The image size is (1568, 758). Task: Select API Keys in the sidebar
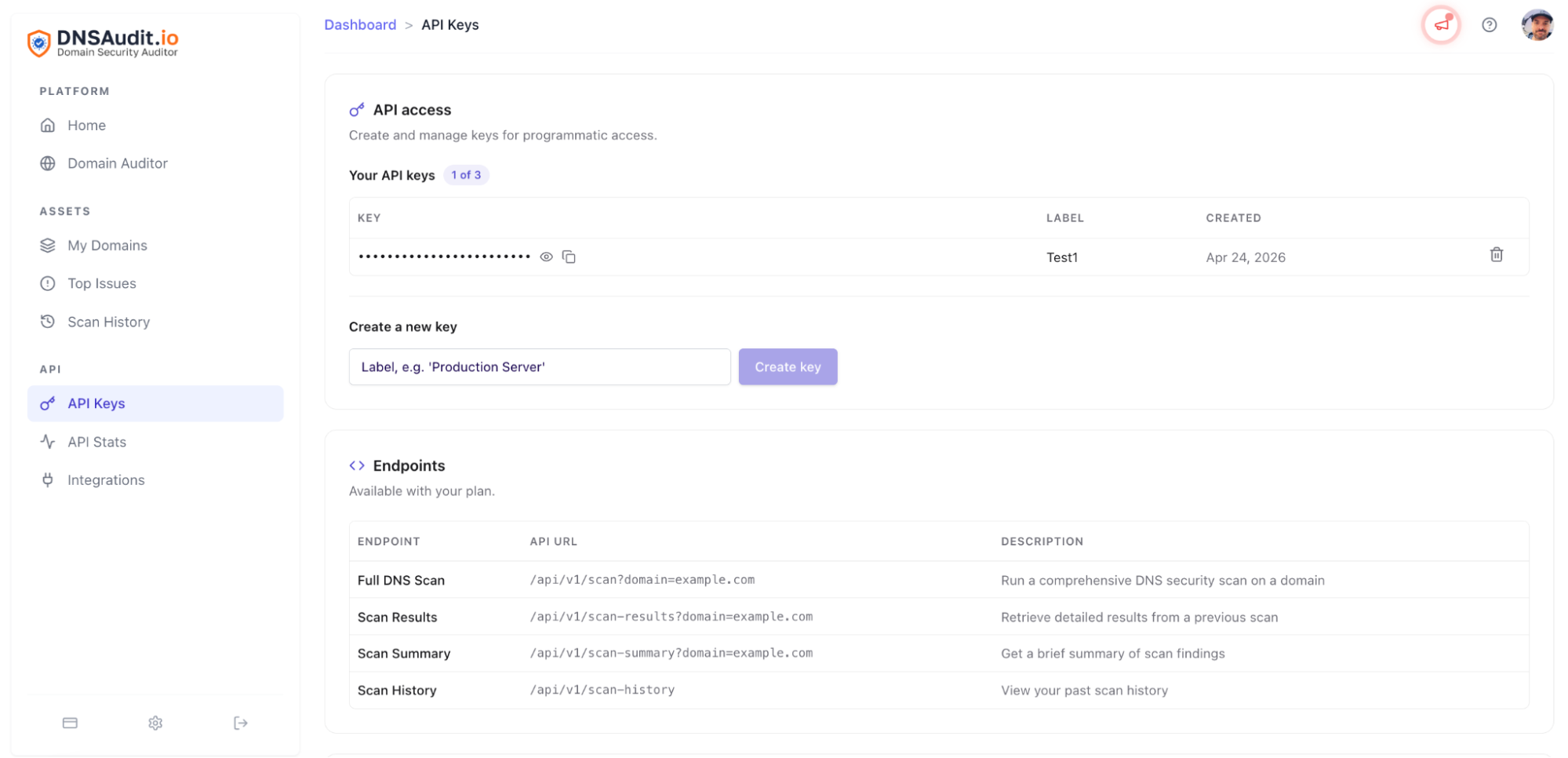pos(155,403)
